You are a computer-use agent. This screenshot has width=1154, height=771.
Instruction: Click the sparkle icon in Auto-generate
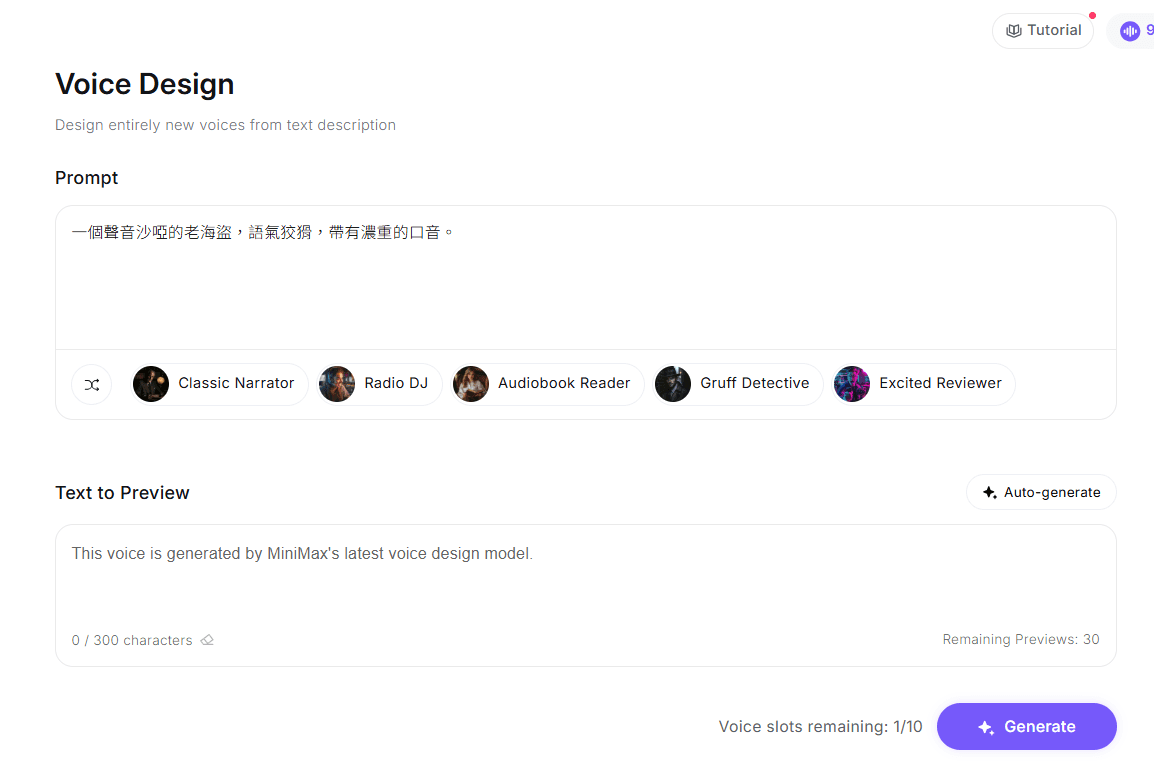[990, 492]
